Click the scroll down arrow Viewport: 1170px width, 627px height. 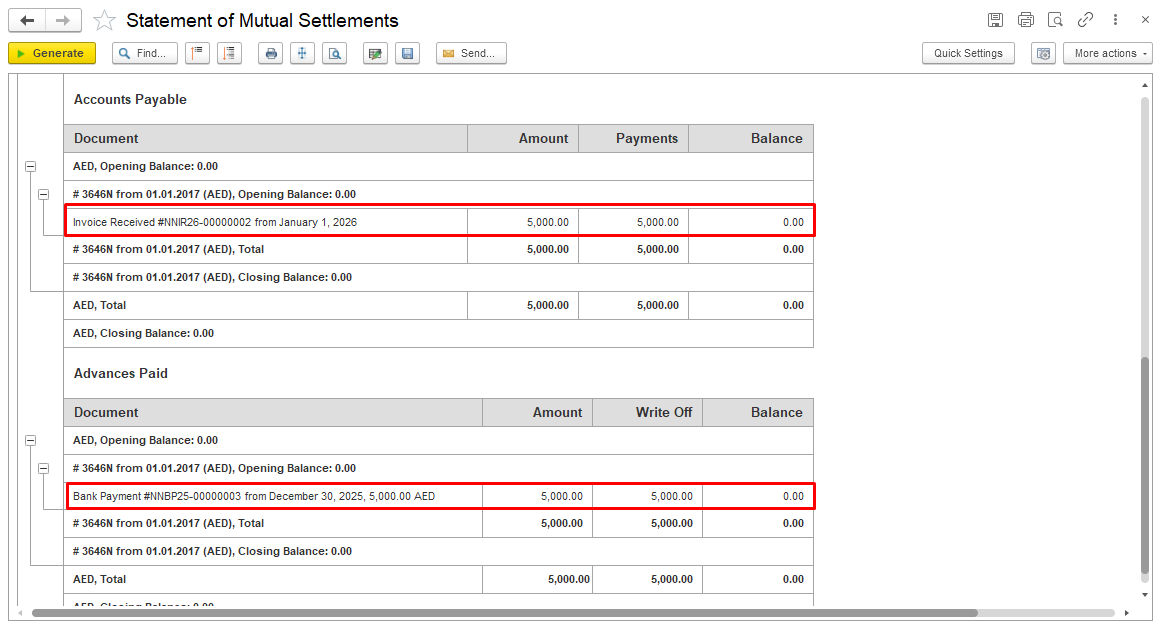click(x=1145, y=595)
